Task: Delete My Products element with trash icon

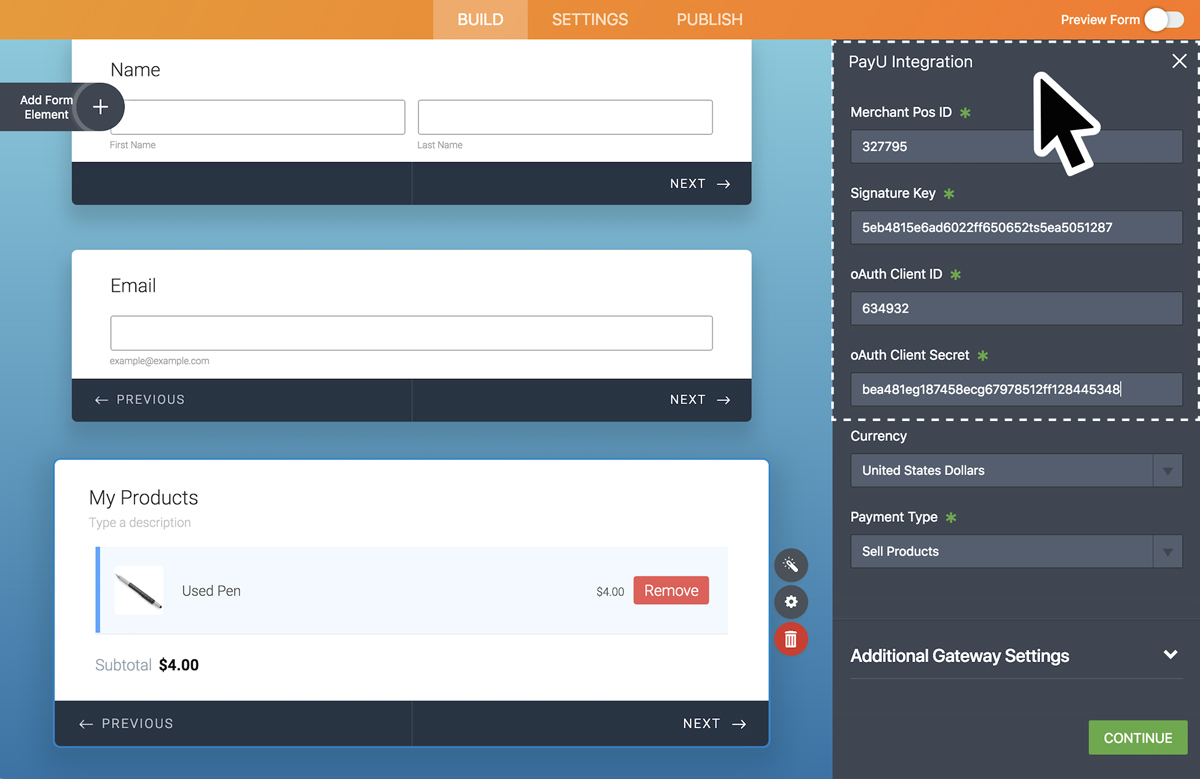Action: point(790,639)
